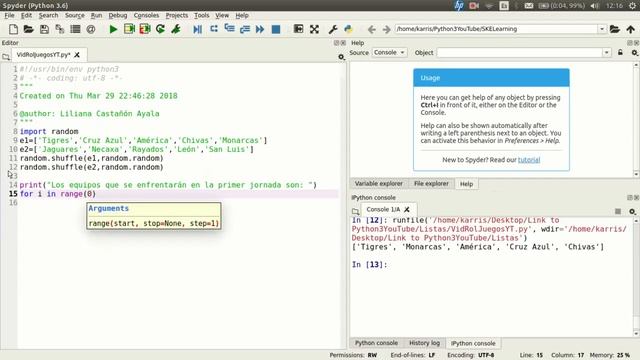
Task: Open the file list browser icon
Action: (x=75, y=29)
